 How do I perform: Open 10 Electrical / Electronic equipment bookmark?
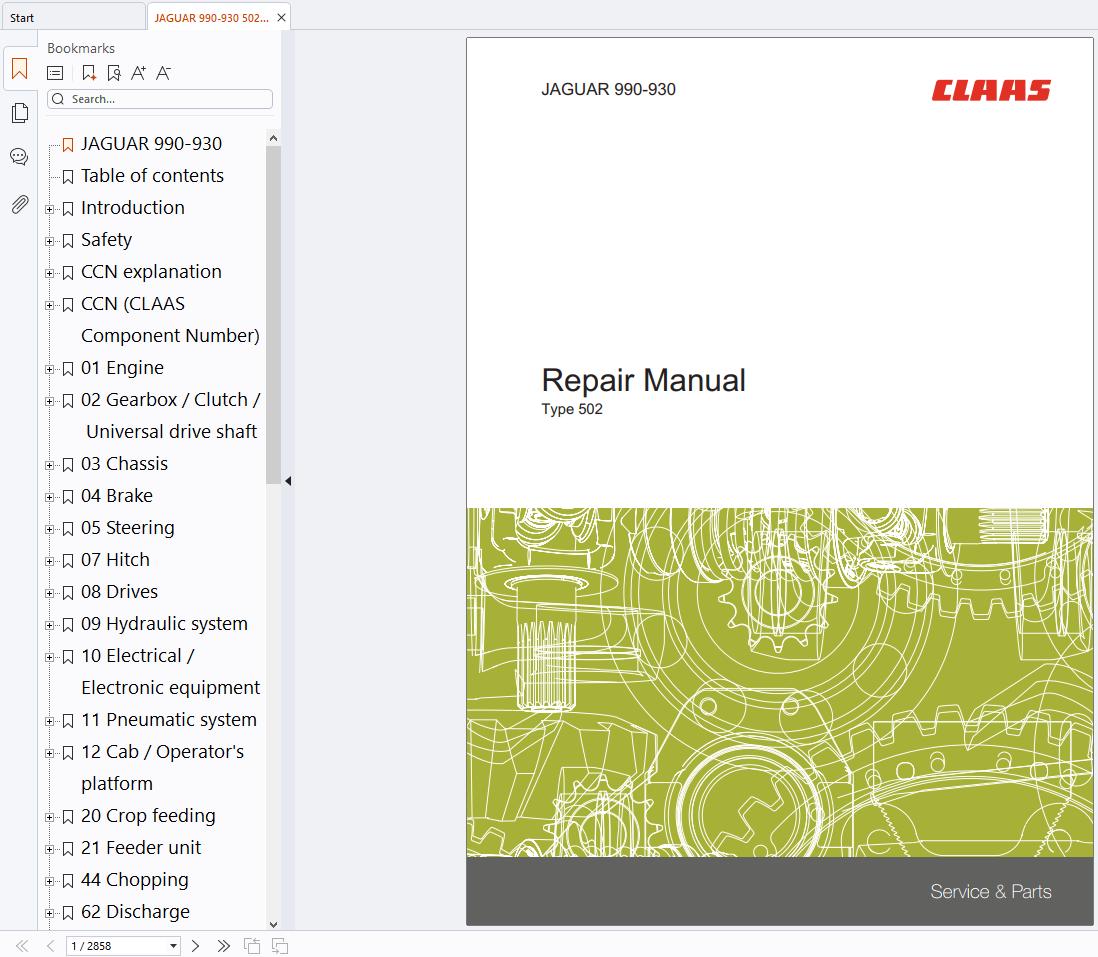[x=170, y=671]
